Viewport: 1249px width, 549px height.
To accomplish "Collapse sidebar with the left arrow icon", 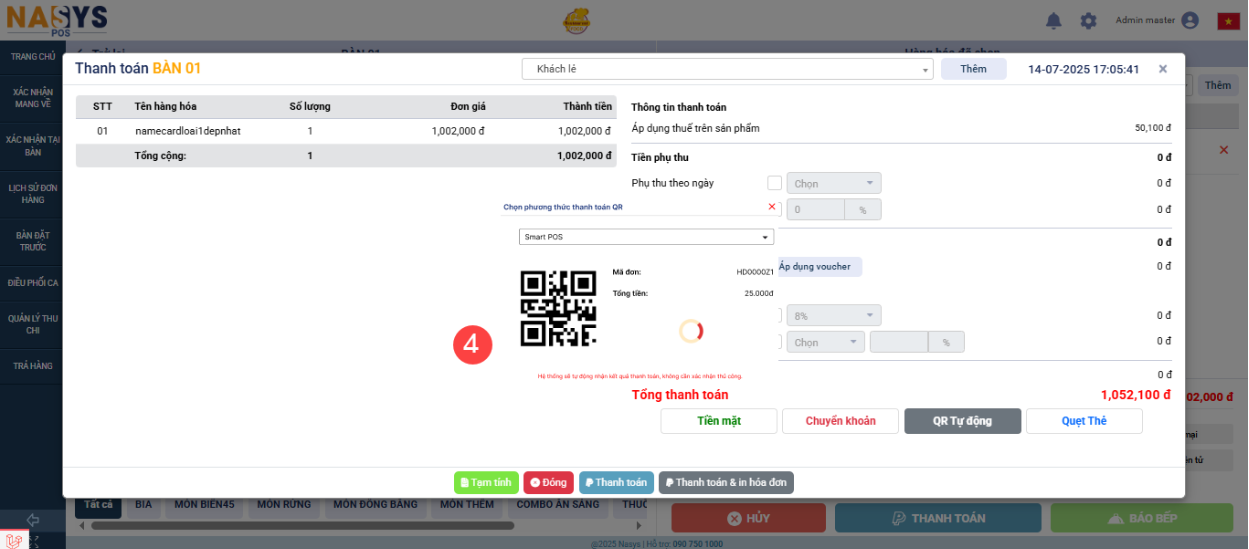I will click(32, 520).
